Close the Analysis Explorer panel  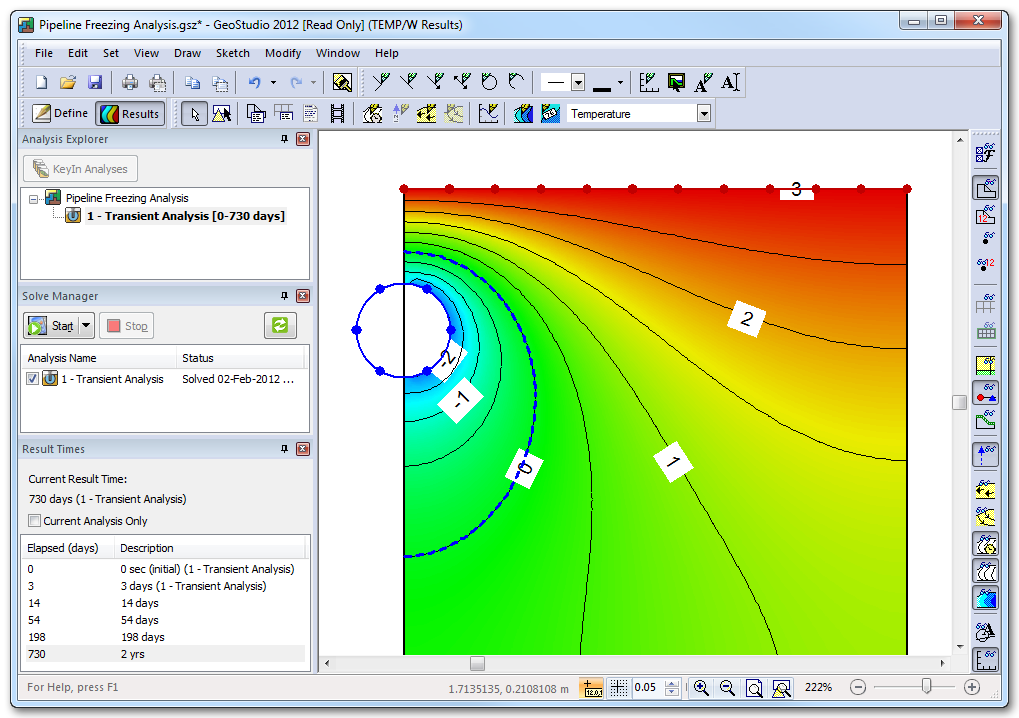coord(303,139)
